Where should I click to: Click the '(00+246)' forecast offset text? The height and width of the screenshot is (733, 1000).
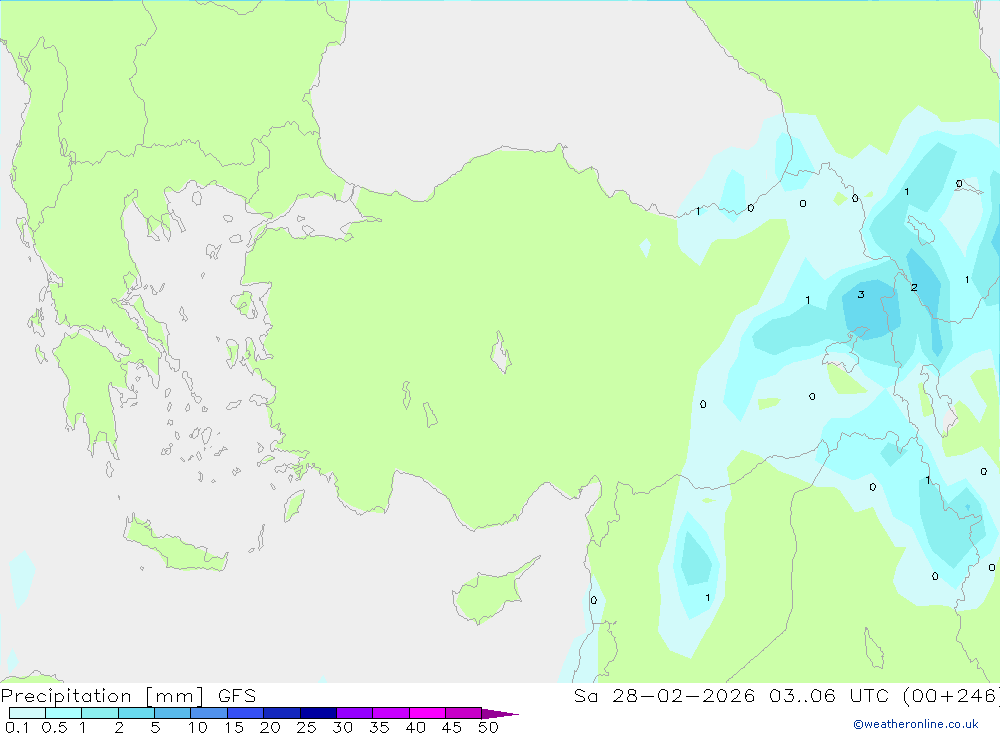951,695
